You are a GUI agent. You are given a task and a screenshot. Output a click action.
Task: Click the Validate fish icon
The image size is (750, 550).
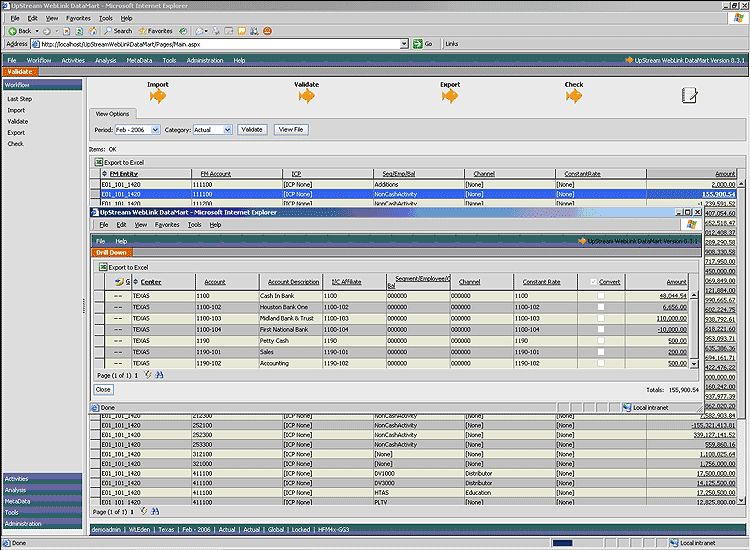pos(306,96)
